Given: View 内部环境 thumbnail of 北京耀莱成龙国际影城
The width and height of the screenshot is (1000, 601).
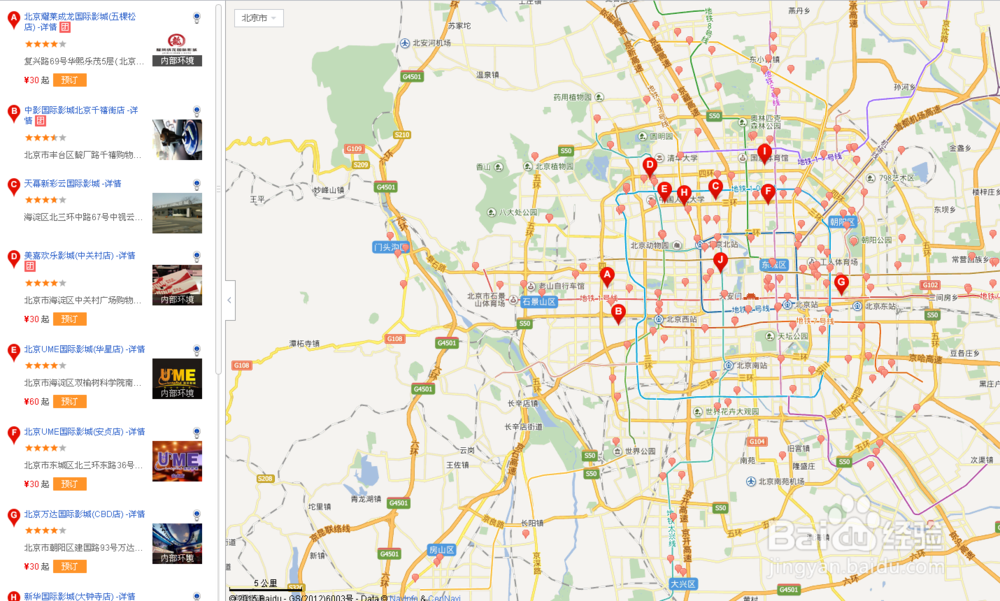Looking at the screenshot, I should [x=177, y=47].
